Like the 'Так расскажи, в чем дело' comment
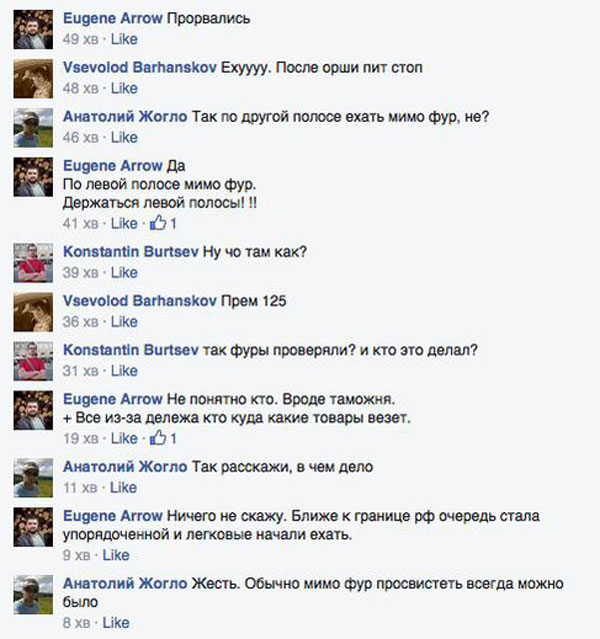600x639 pixels. (123, 487)
